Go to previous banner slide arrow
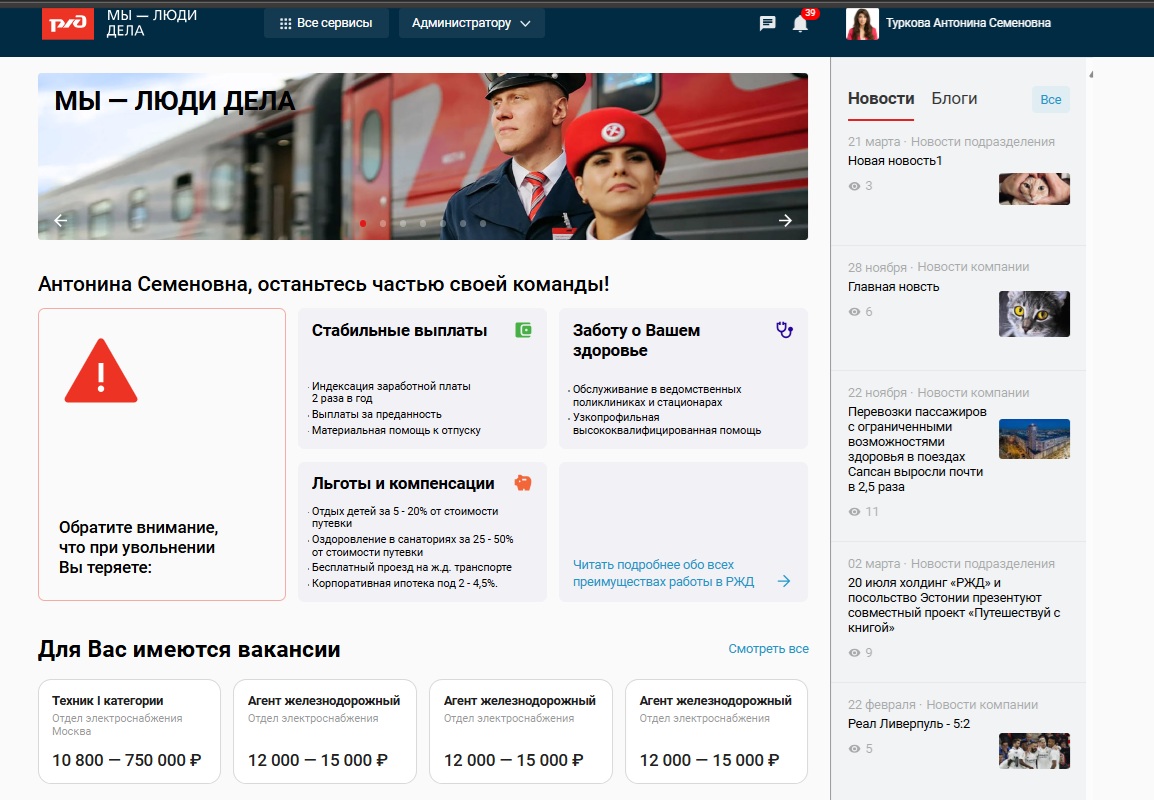Viewport: 1154px width, 806px height. (x=61, y=221)
